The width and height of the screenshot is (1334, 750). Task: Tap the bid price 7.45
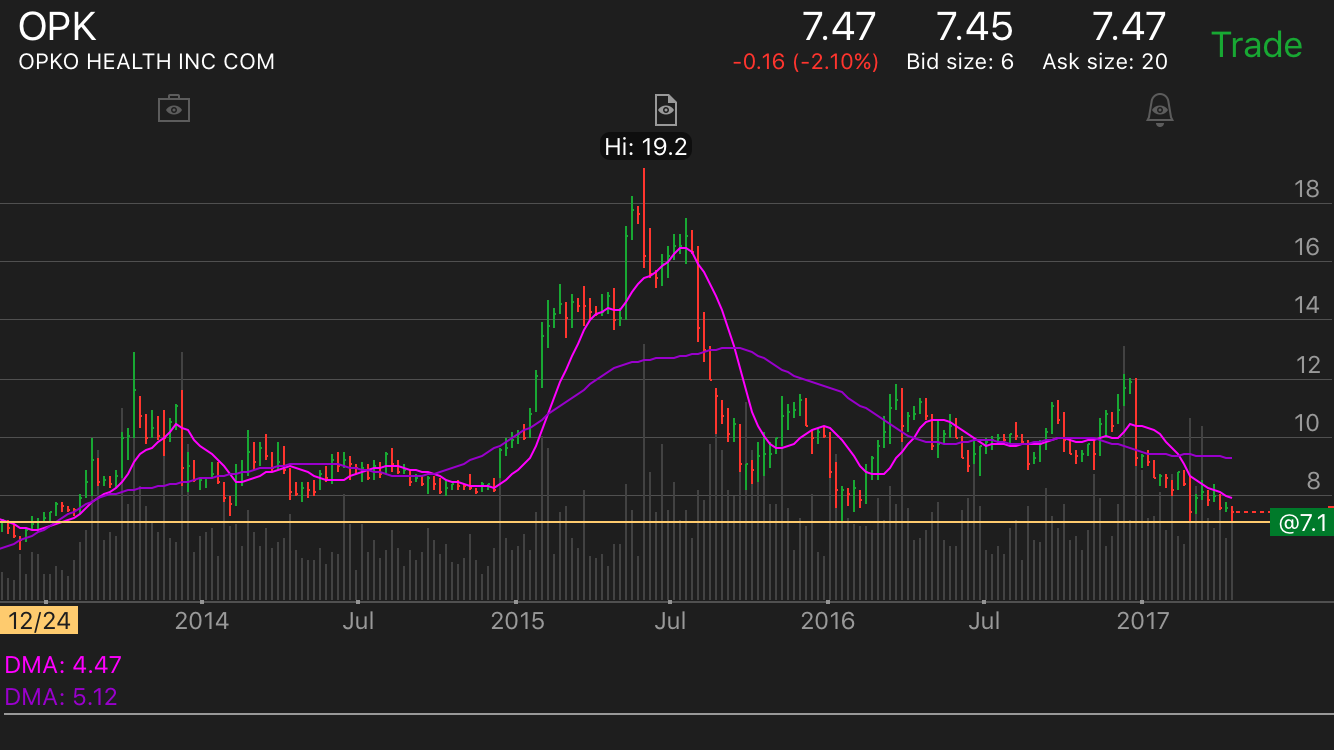974,27
